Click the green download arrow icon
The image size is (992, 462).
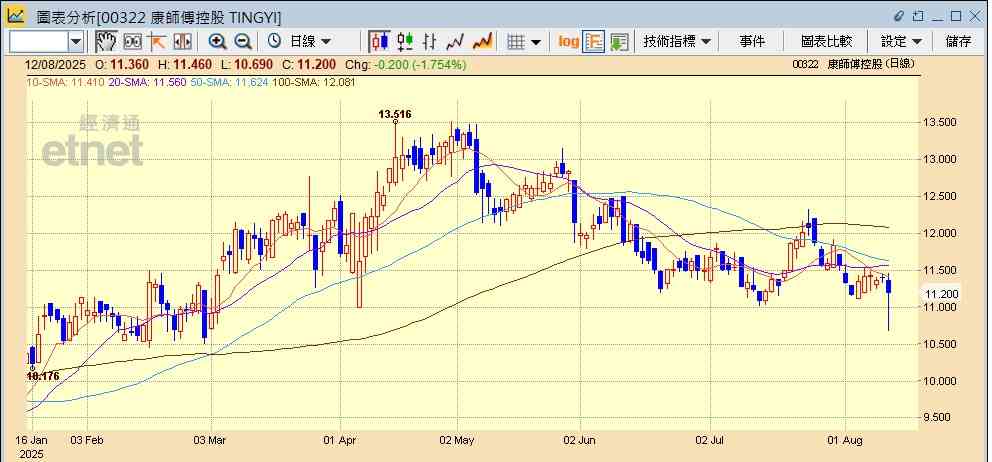click(x=619, y=42)
